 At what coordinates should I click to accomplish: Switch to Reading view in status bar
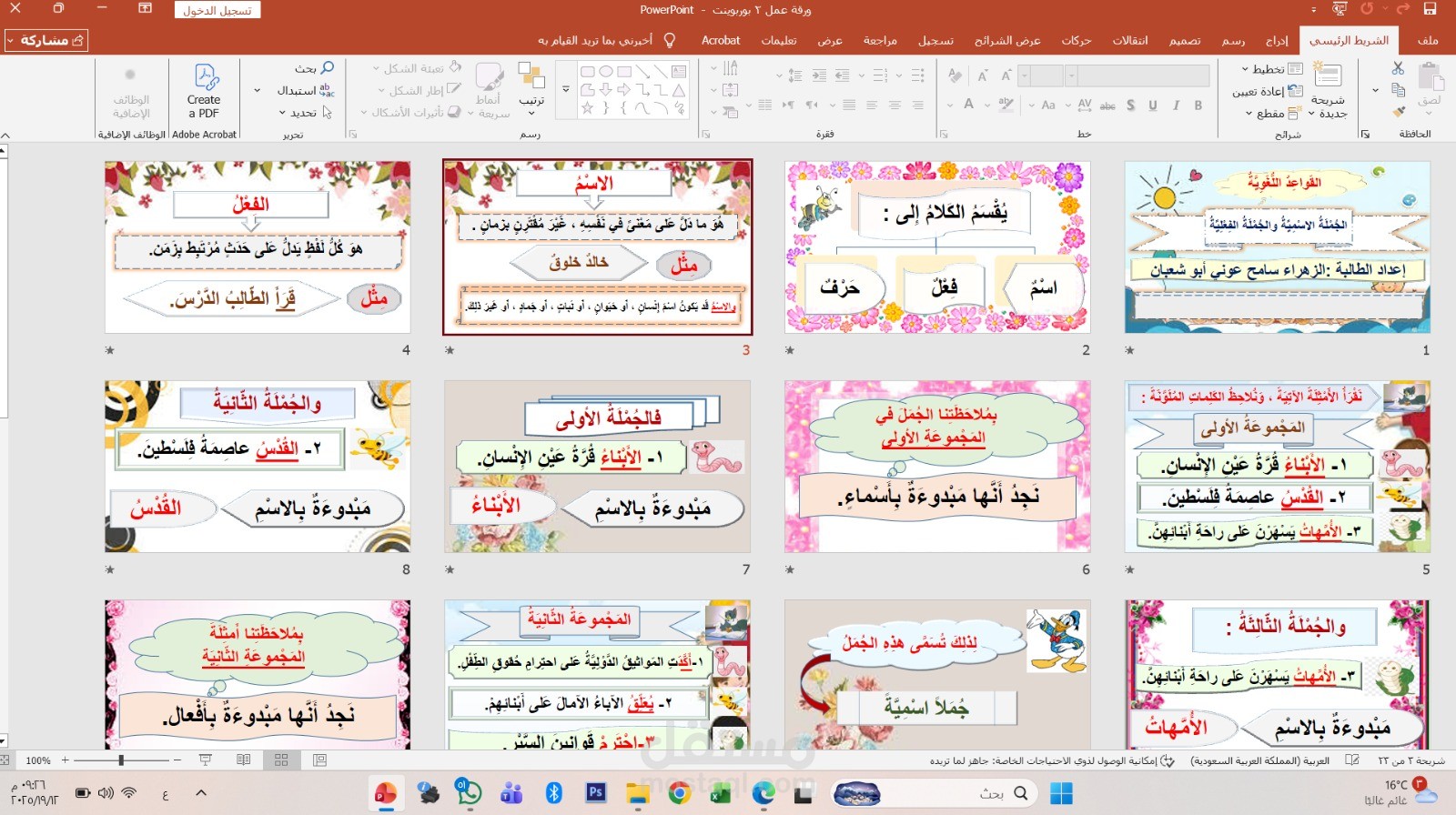pos(243,760)
